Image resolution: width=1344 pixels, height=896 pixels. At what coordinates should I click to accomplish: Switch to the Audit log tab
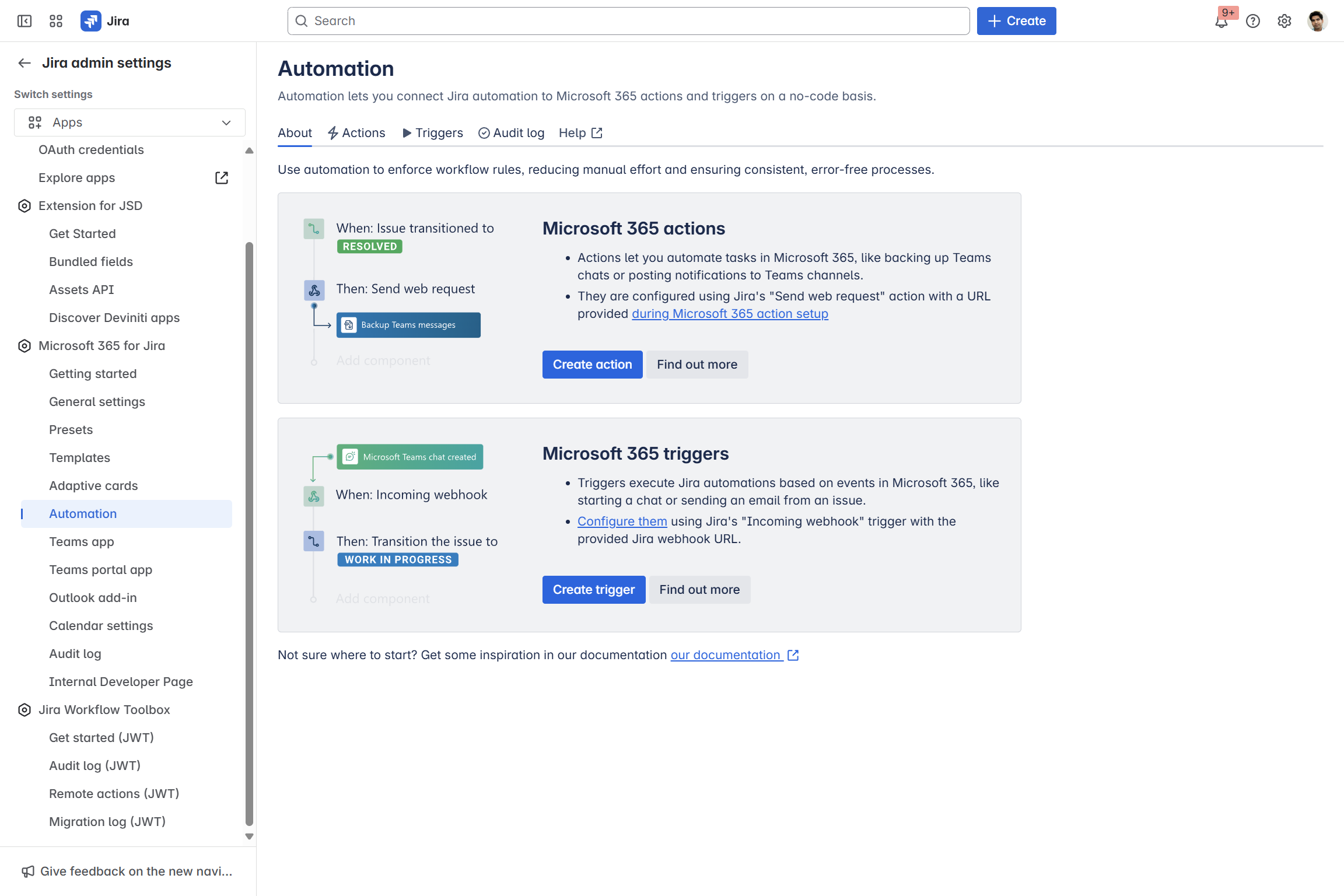[x=511, y=133]
